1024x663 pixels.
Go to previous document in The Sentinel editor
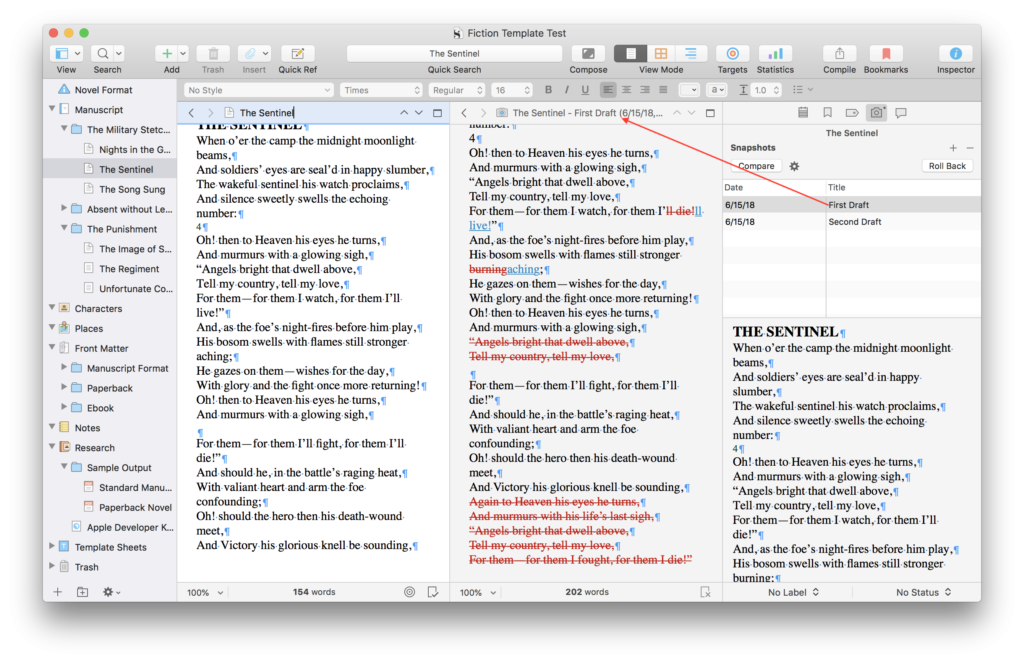tap(404, 113)
